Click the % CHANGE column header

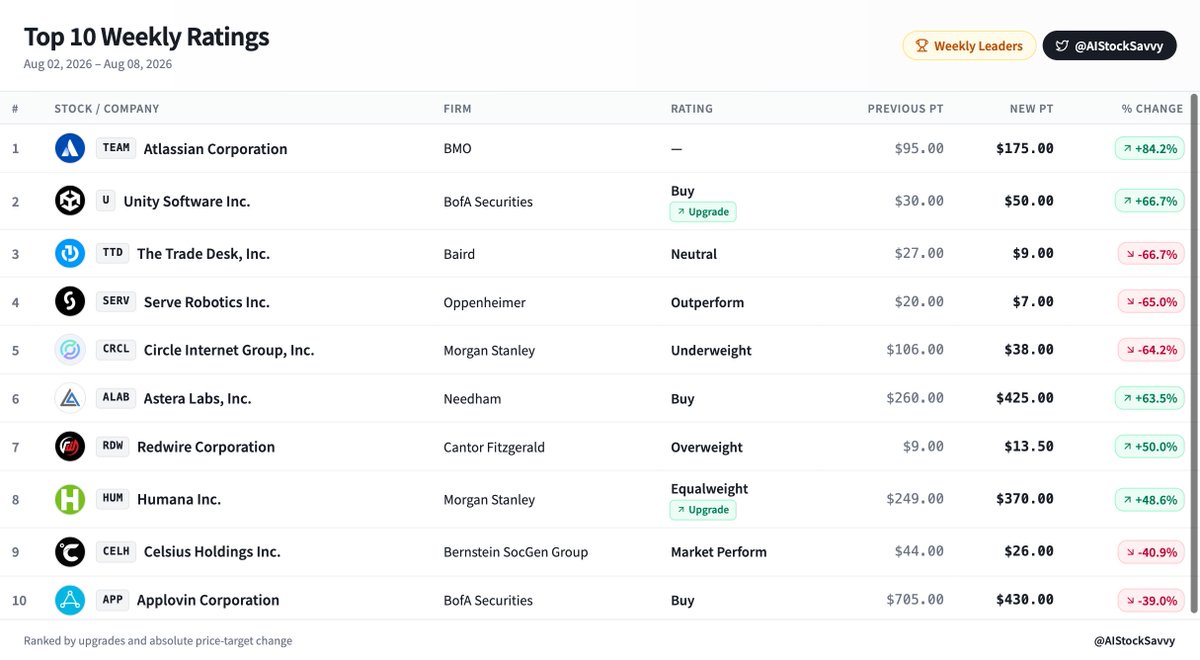point(1152,109)
